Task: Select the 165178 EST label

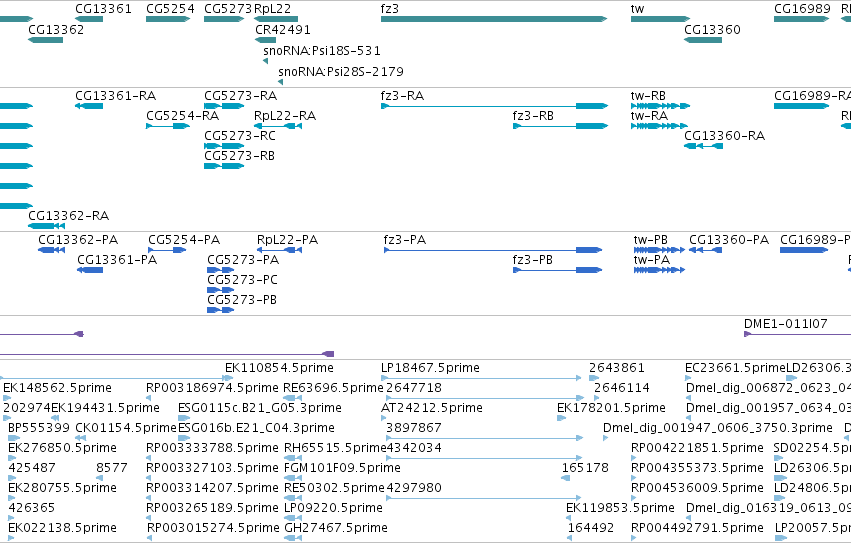Action: pos(585,468)
